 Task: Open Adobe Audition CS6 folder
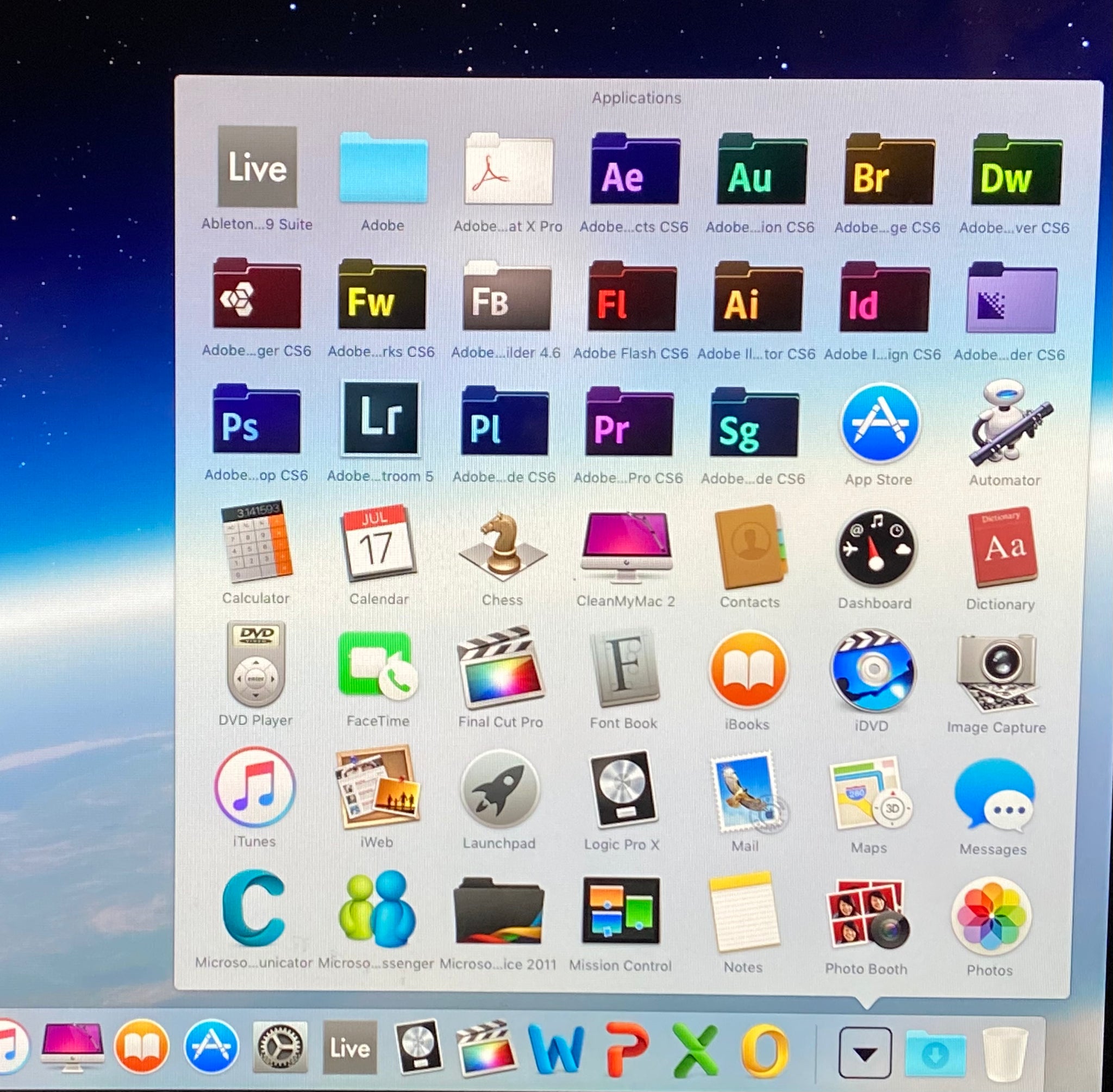(x=761, y=169)
